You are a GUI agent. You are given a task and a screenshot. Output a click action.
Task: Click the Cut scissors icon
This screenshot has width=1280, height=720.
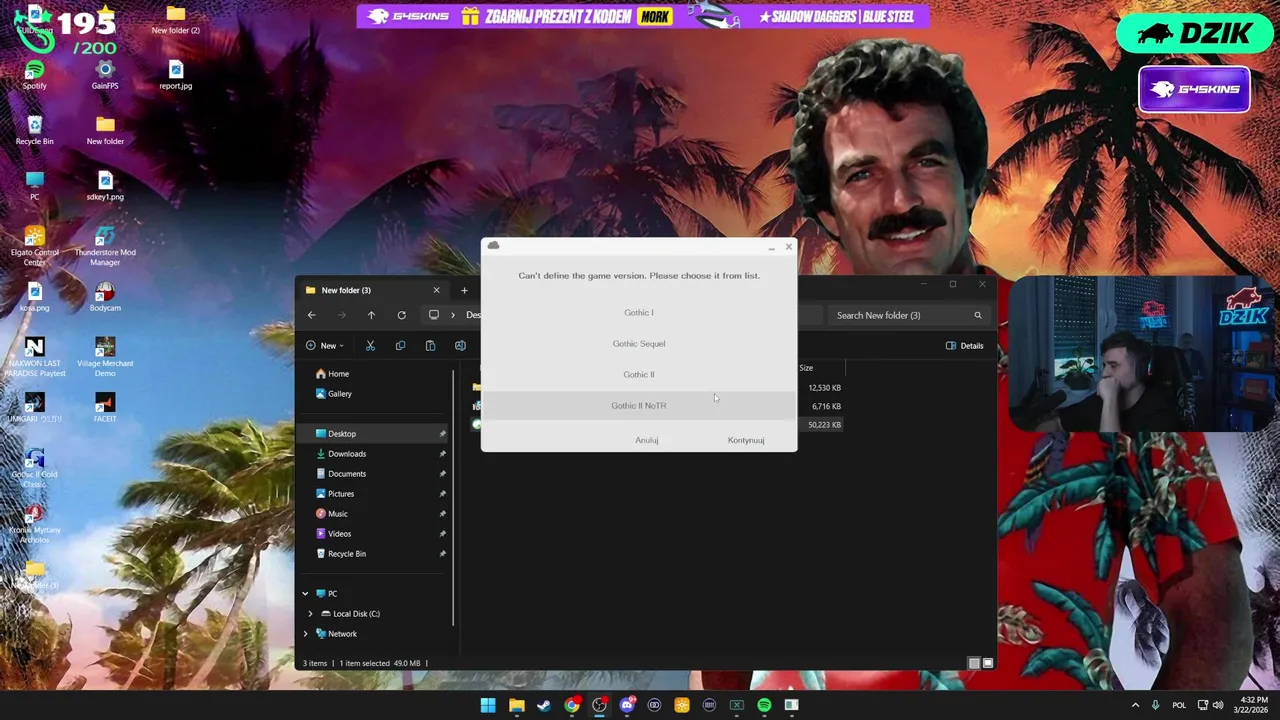370,345
